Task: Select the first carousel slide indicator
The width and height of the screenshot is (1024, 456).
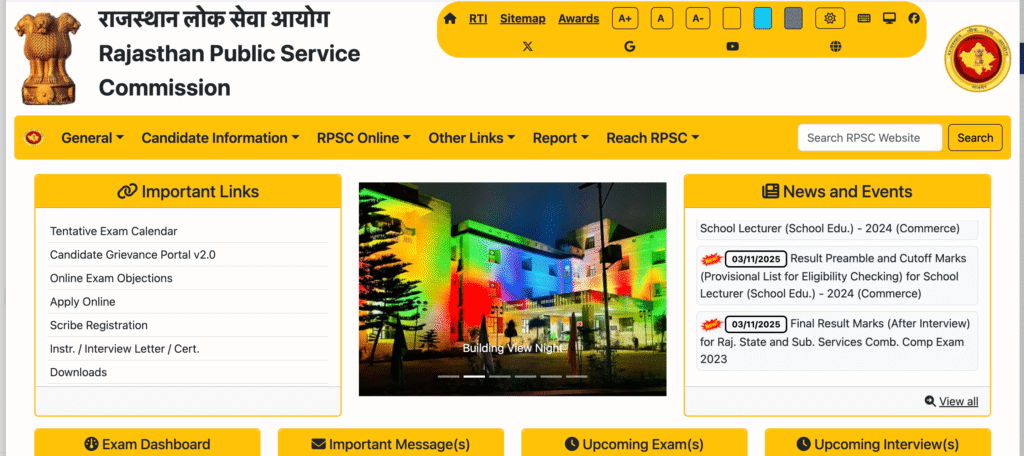Action: [449, 376]
